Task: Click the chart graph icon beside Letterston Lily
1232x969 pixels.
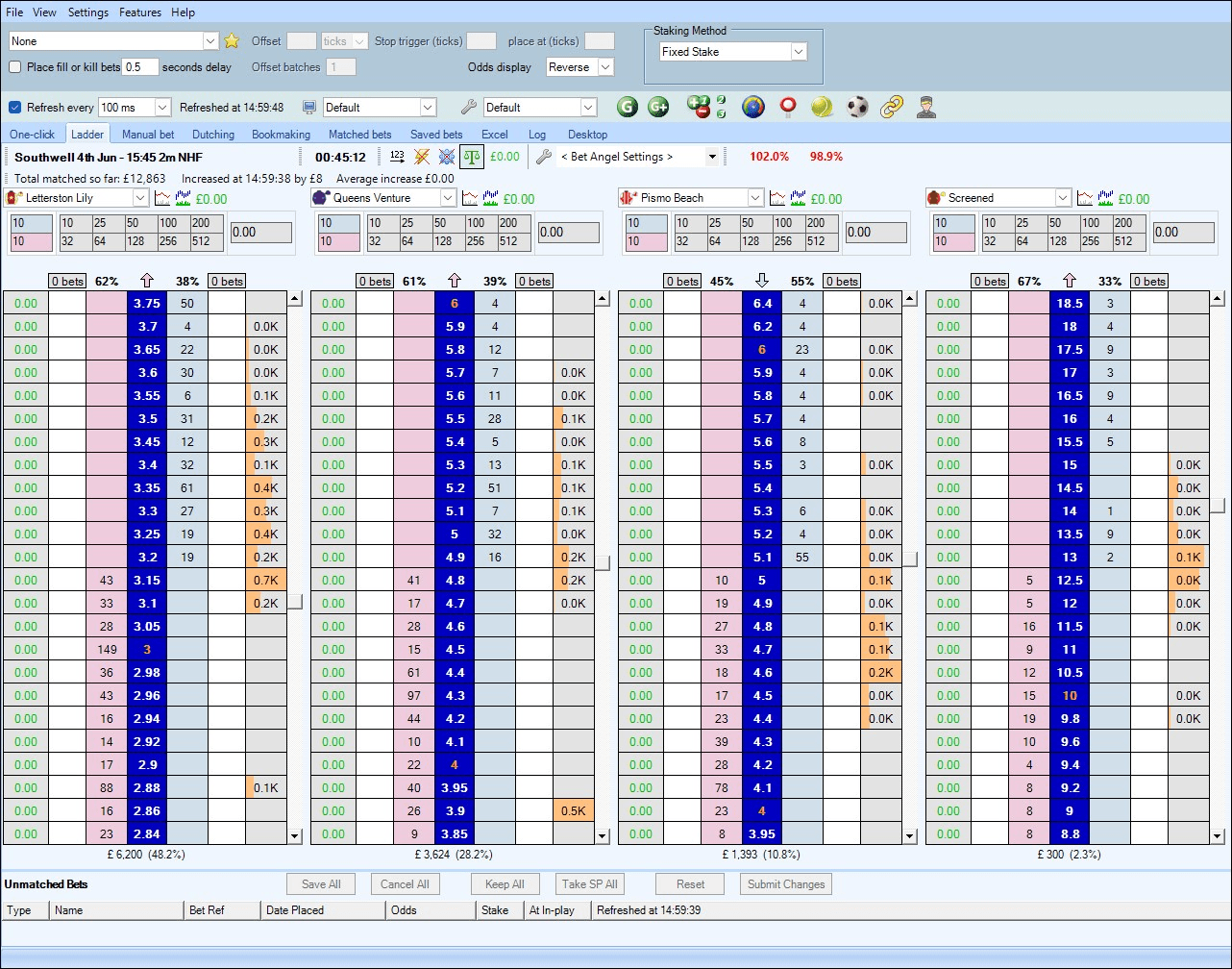Action: [x=160, y=198]
